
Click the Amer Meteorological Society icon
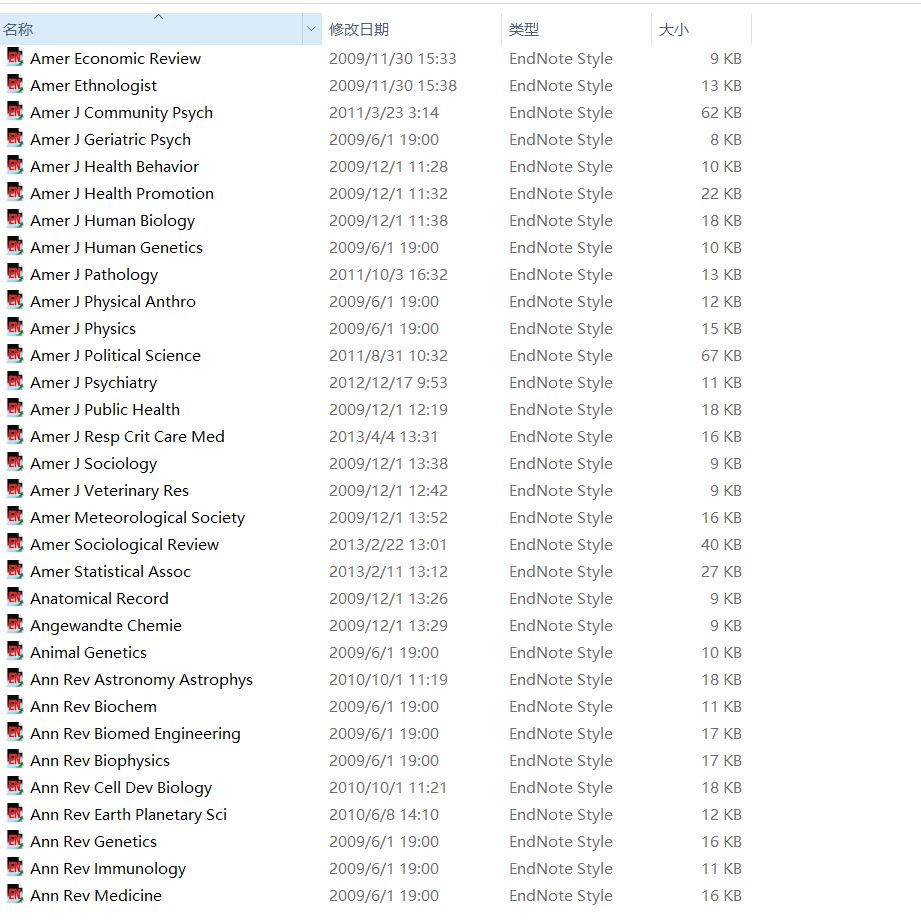coord(15,517)
